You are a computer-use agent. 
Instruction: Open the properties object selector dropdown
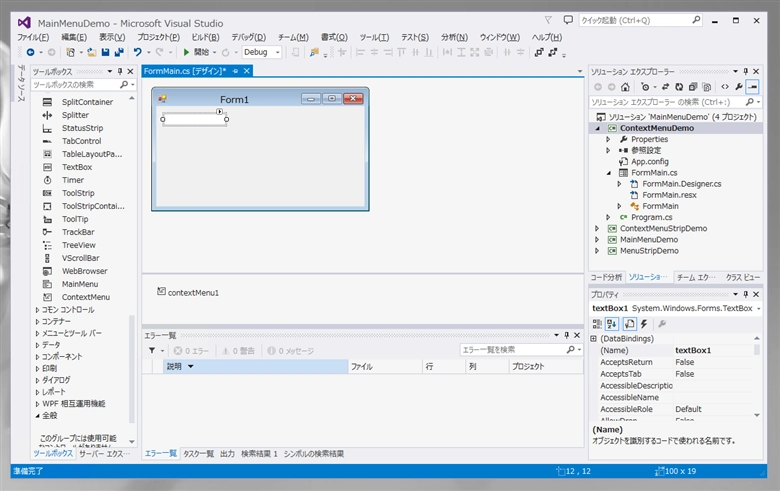759,308
